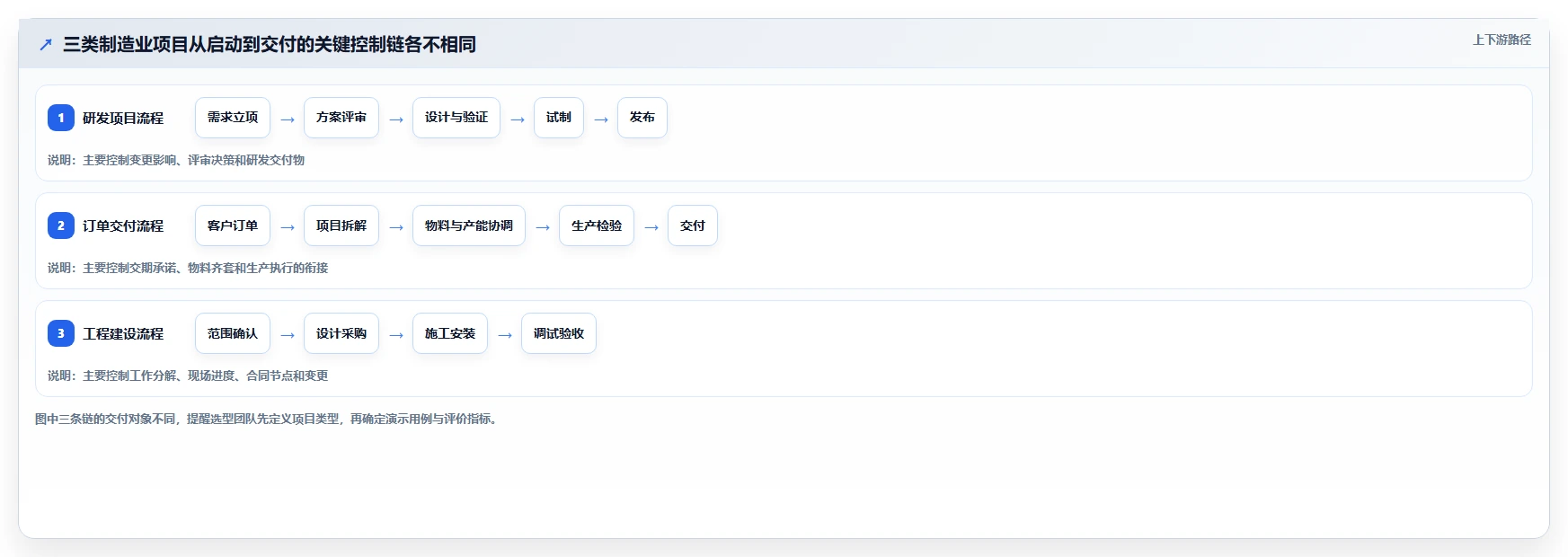The image size is (1568, 557).
Task: Open the 生产检验 step
Action: [597, 225]
